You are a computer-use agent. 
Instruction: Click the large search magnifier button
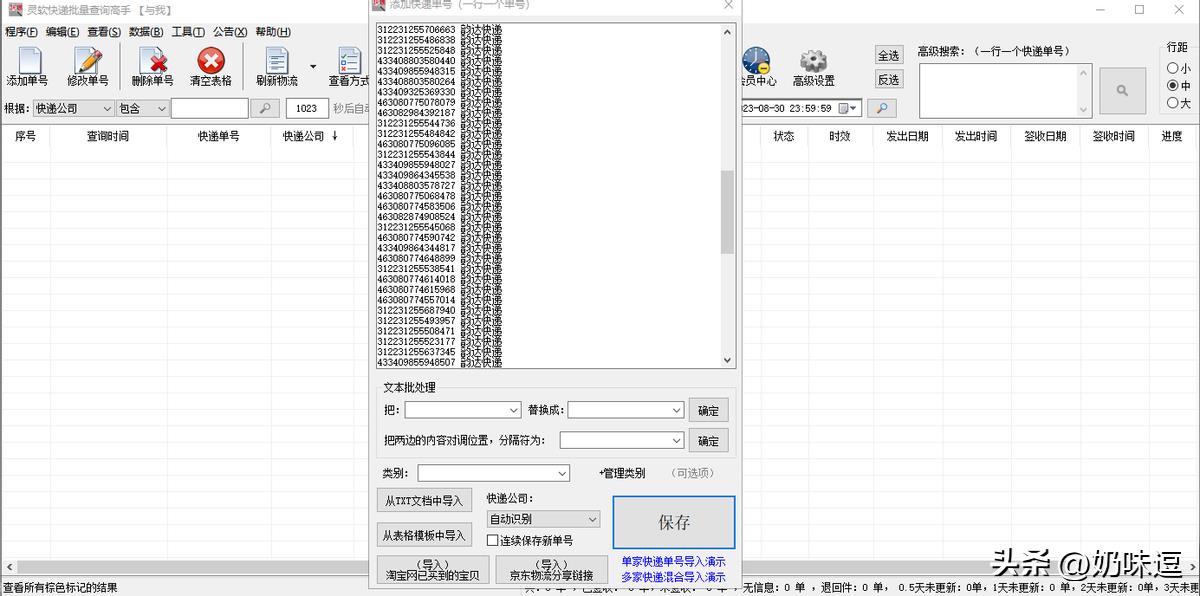click(1122, 91)
